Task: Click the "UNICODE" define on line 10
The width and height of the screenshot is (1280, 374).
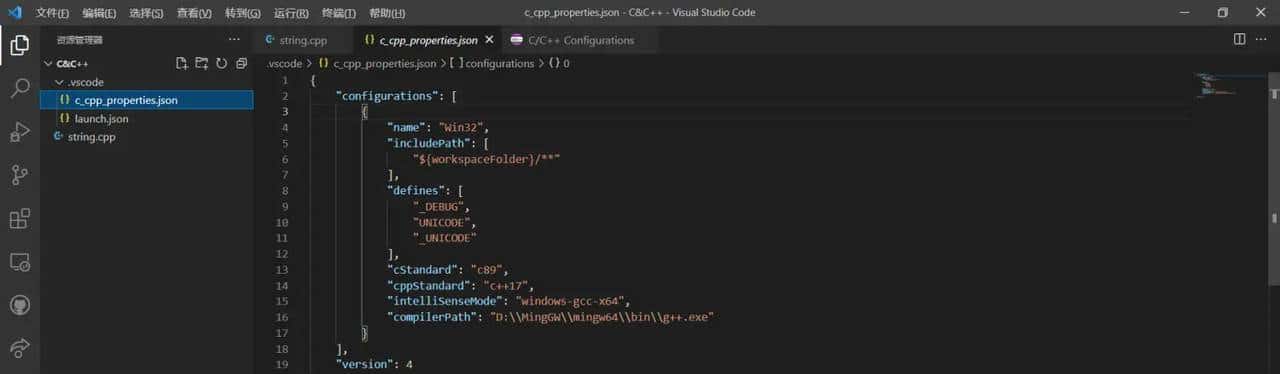Action: [x=441, y=222]
